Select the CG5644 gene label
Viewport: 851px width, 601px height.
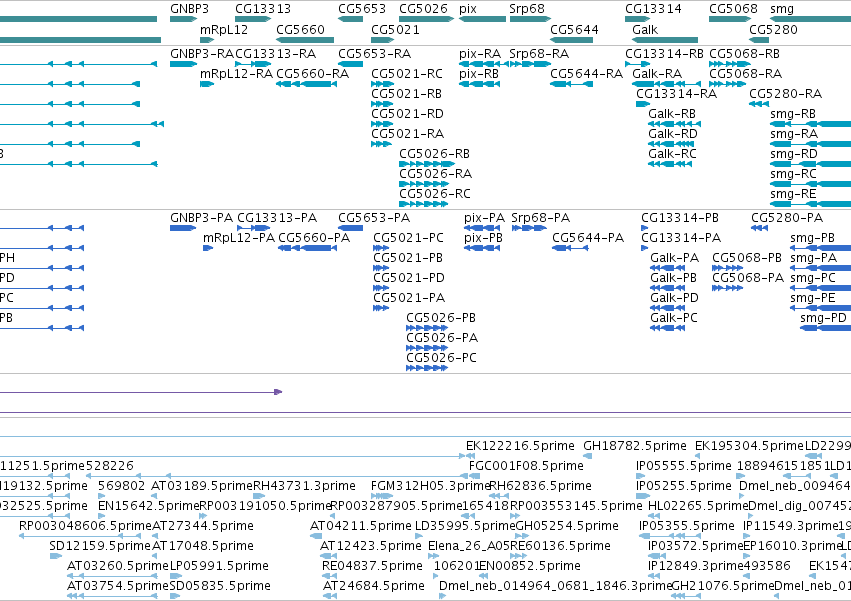(574, 29)
